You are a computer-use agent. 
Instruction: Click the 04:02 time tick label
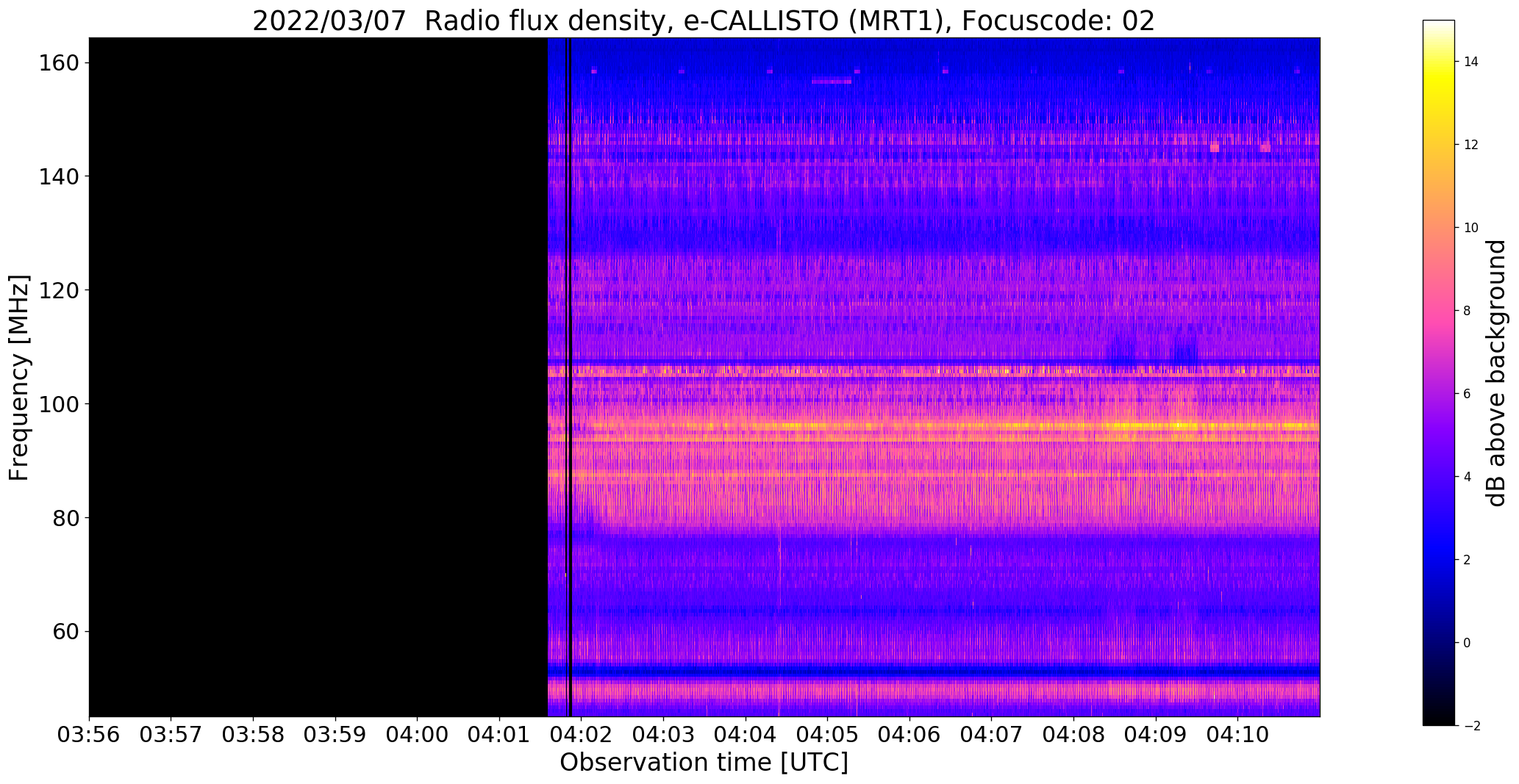click(x=582, y=734)
